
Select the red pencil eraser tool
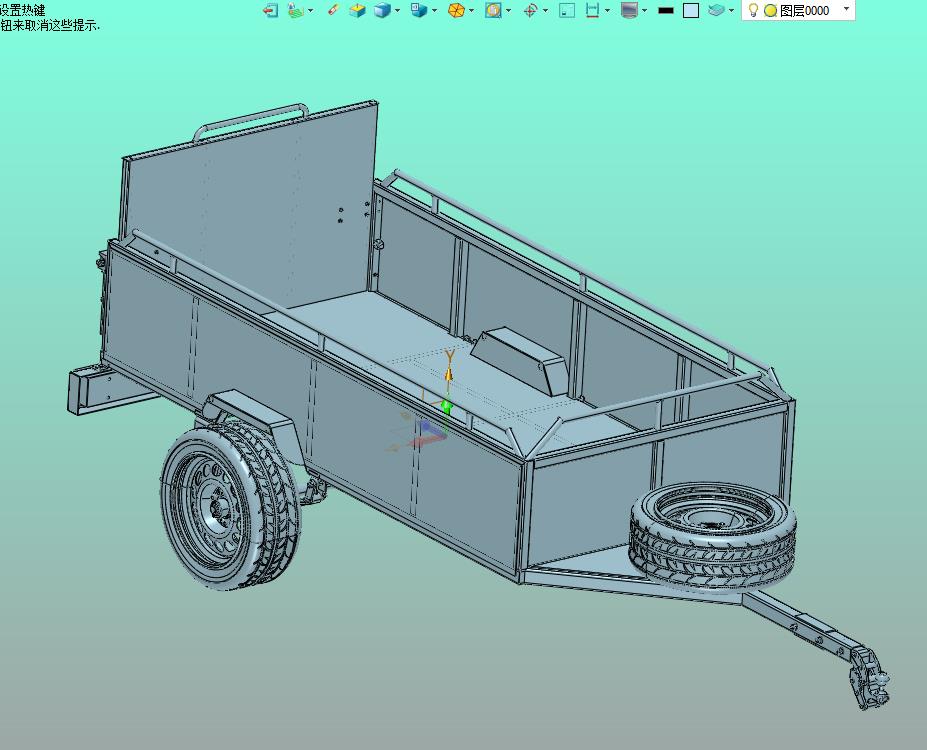(333, 10)
